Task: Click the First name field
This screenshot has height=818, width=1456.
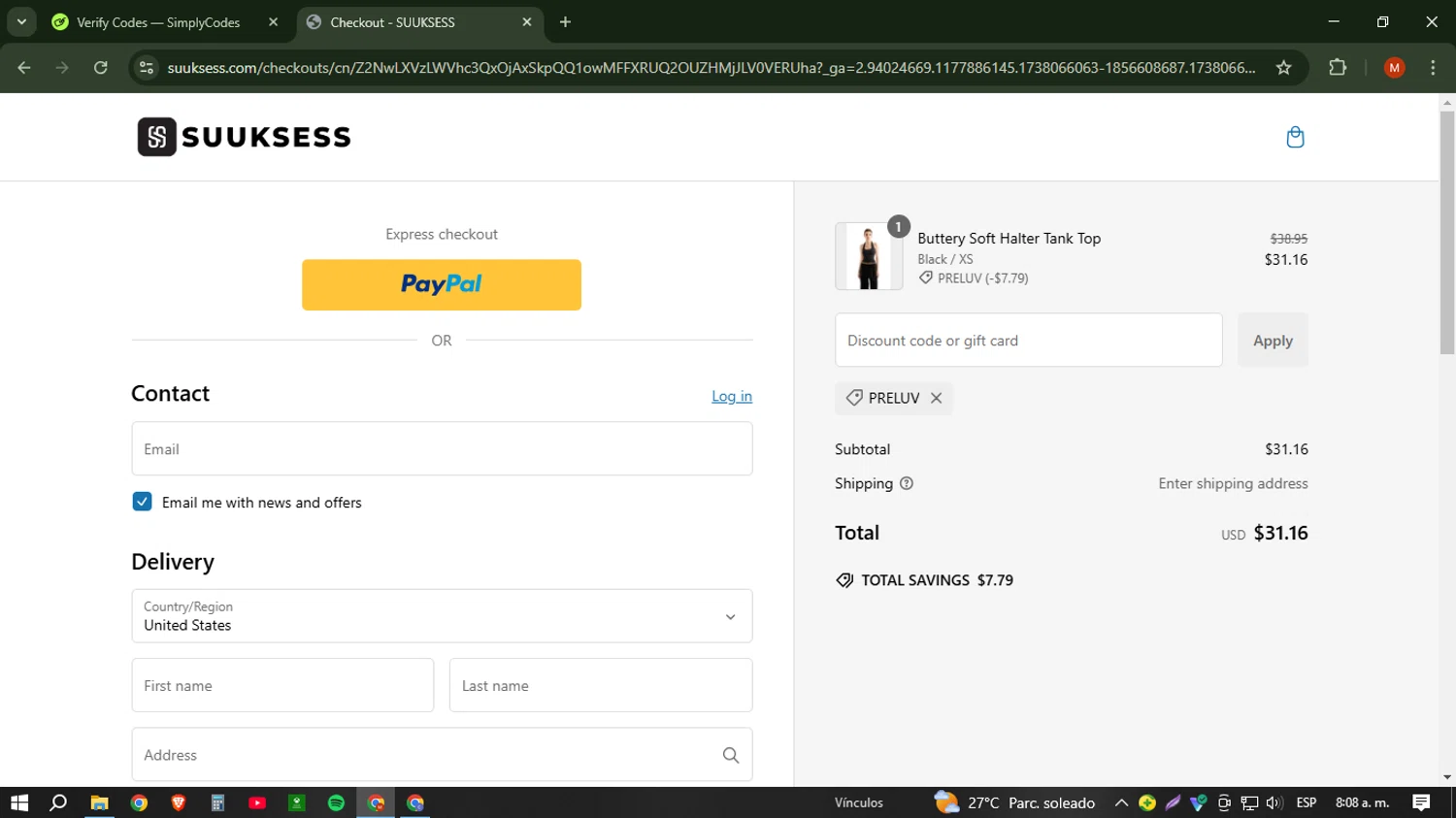Action: click(282, 685)
